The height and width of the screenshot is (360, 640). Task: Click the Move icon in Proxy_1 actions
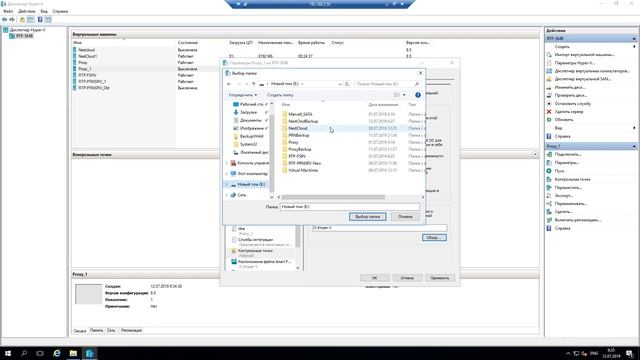click(x=549, y=187)
